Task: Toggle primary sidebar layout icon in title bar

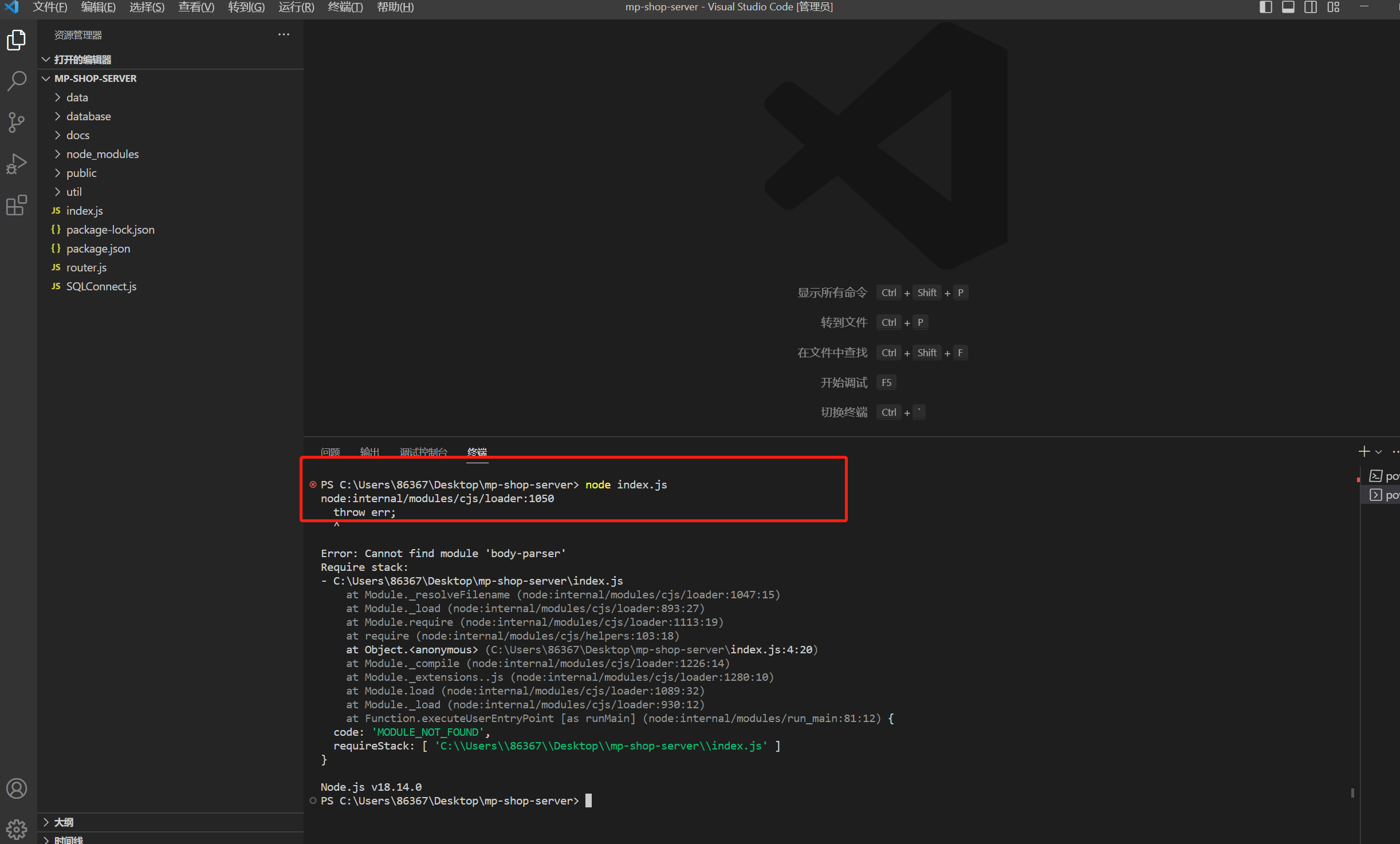Action: (1266, 7)
